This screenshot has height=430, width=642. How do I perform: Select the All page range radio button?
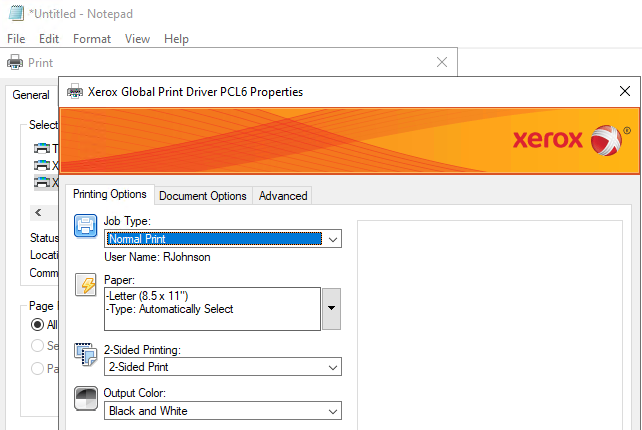pos(37,325)
